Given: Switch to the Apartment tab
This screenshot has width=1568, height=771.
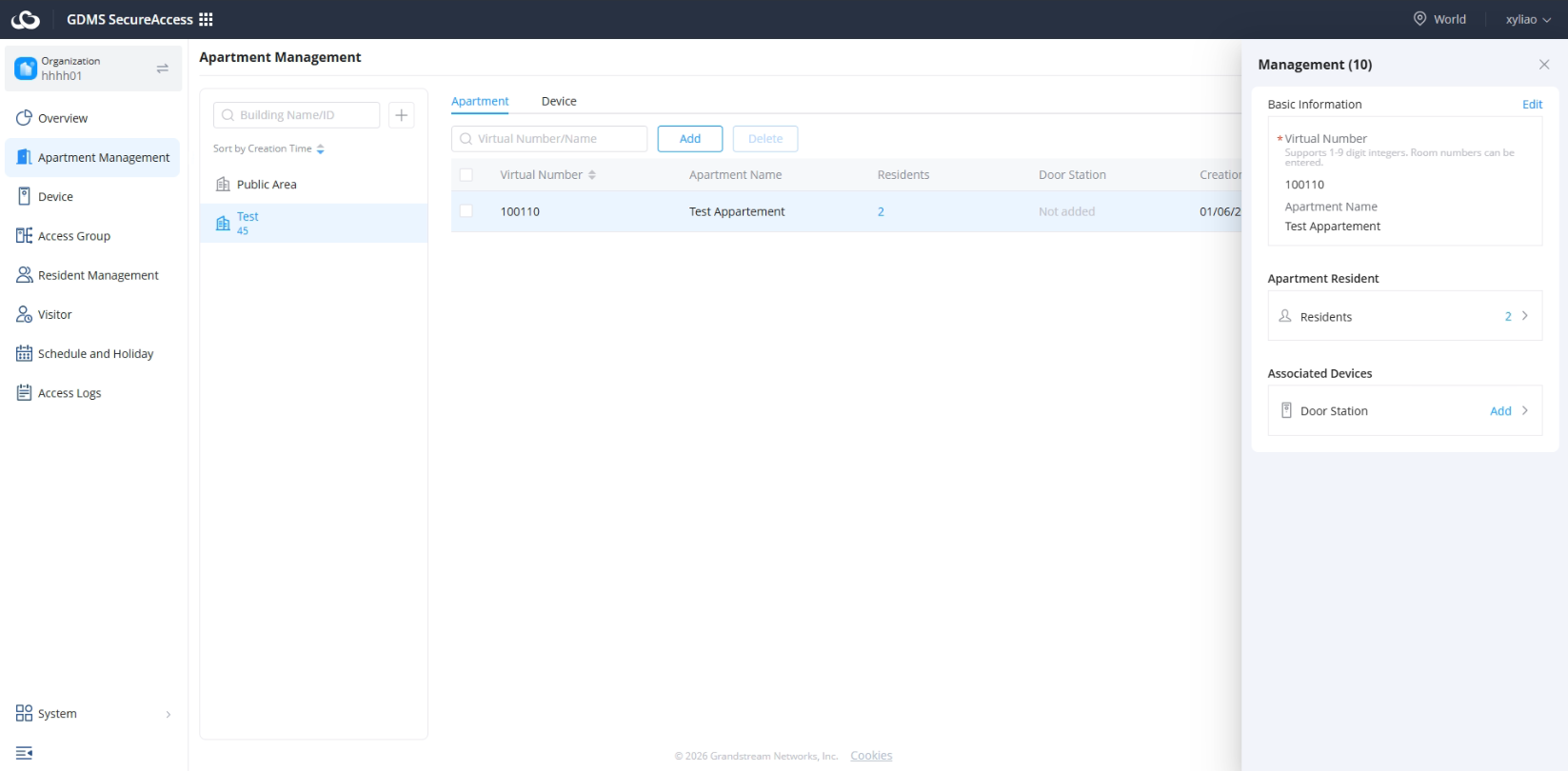Looking at the screenshot, I should point(480,101).
